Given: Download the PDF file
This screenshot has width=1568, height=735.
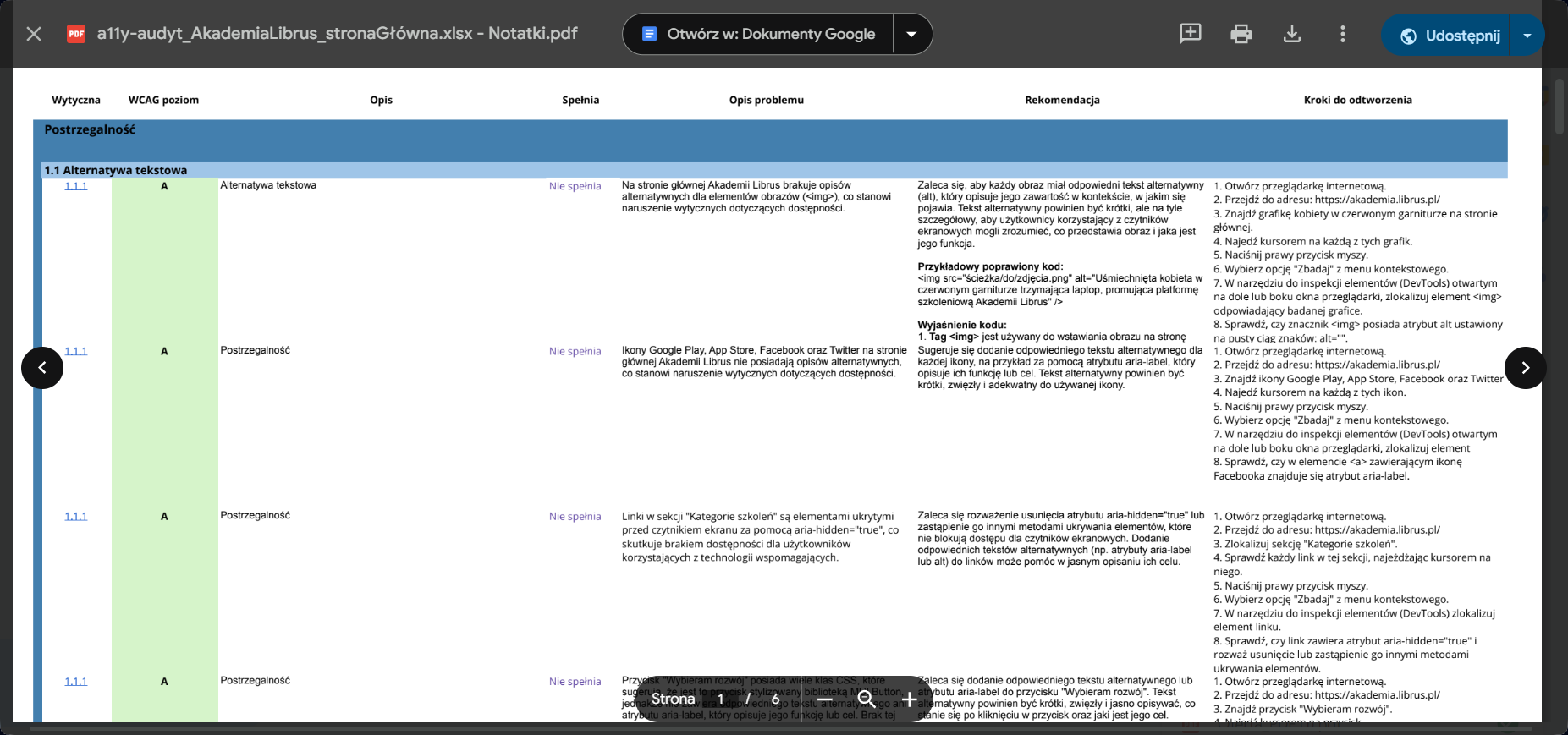Looking at the screenshot, I should pyautogui.click(x=1292, y=34).
